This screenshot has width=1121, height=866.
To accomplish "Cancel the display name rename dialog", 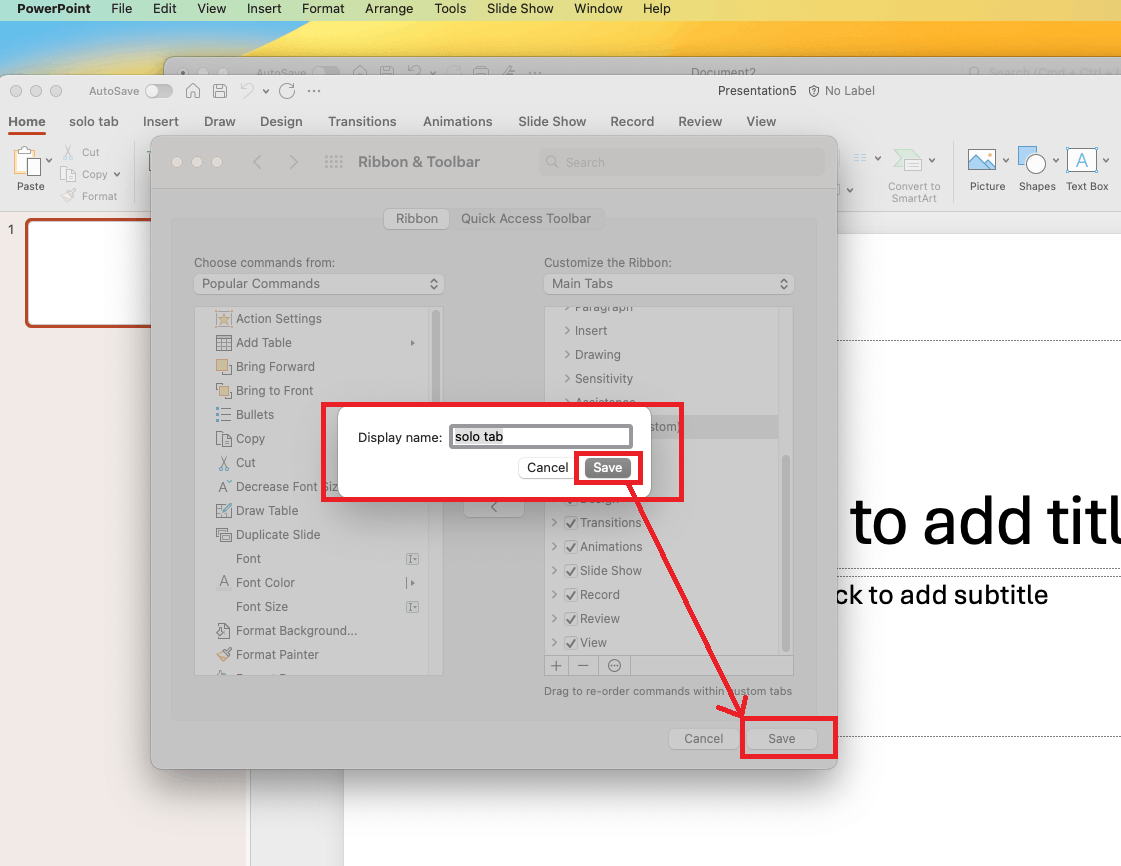I will point(548,468).
